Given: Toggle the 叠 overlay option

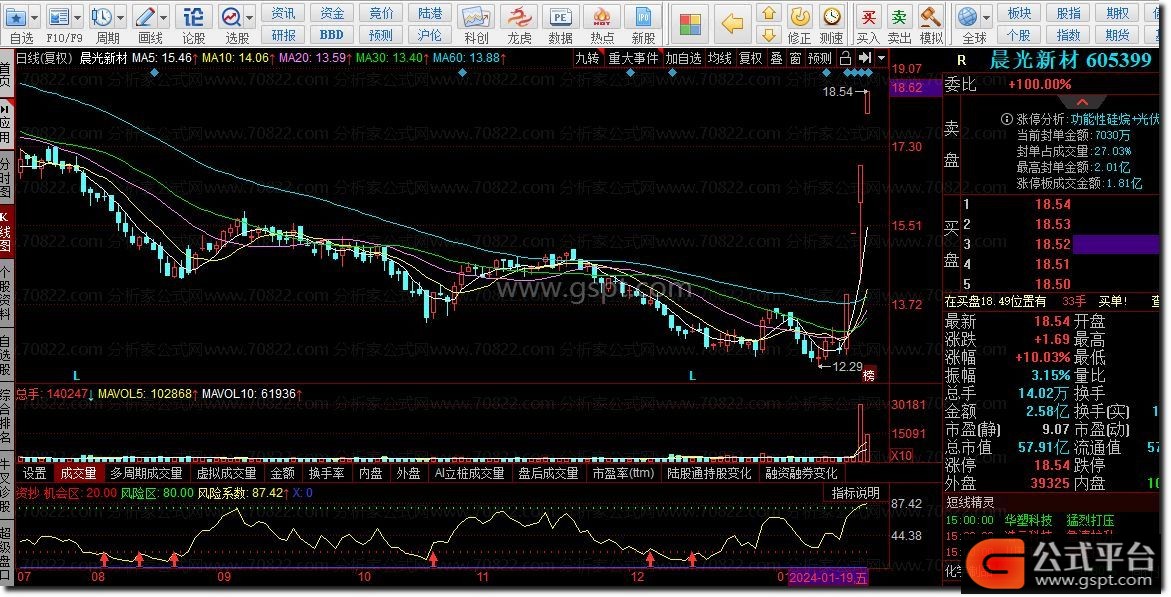Looking at the screenshot, I should click(x=777, y=58).
